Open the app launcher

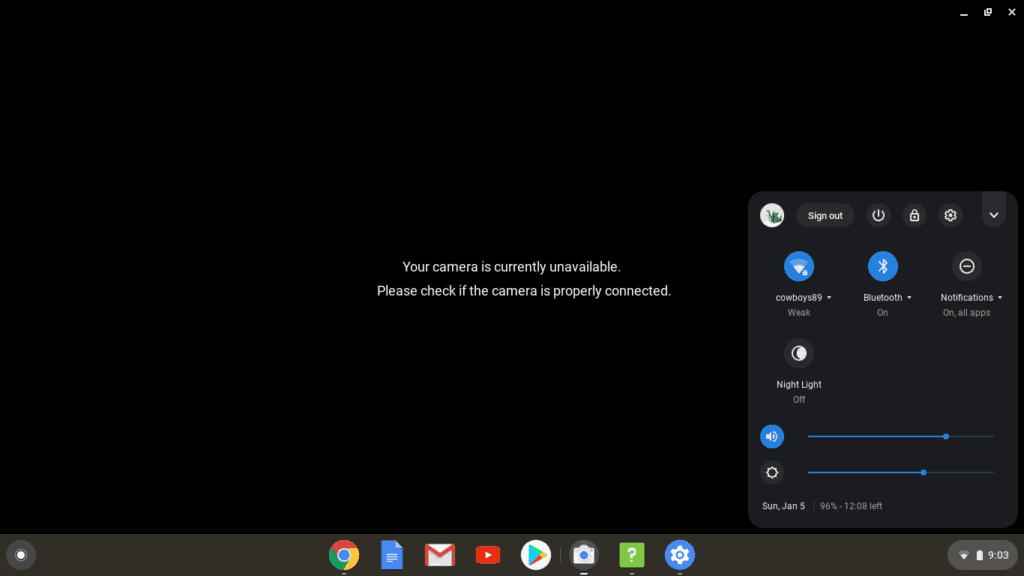pyautogui.click(x=21, y=554)
